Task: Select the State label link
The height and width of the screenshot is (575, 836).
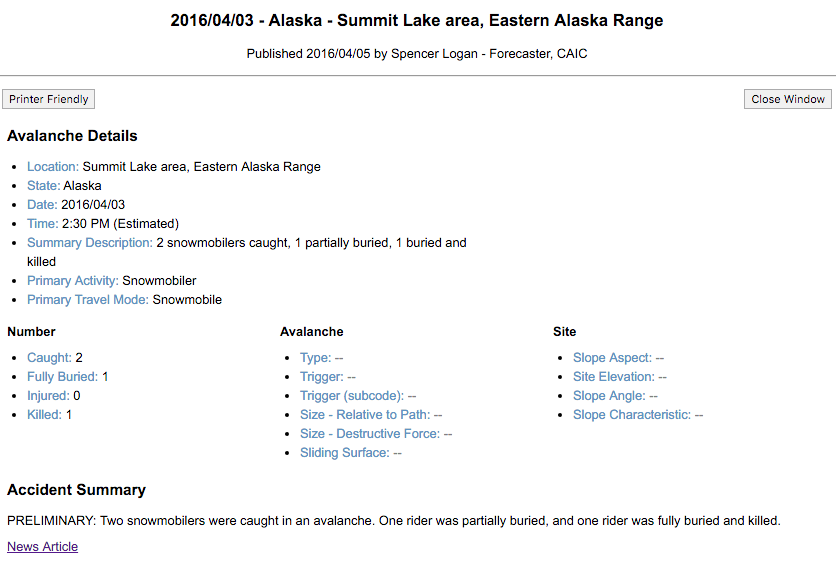Action: [44, 186]
